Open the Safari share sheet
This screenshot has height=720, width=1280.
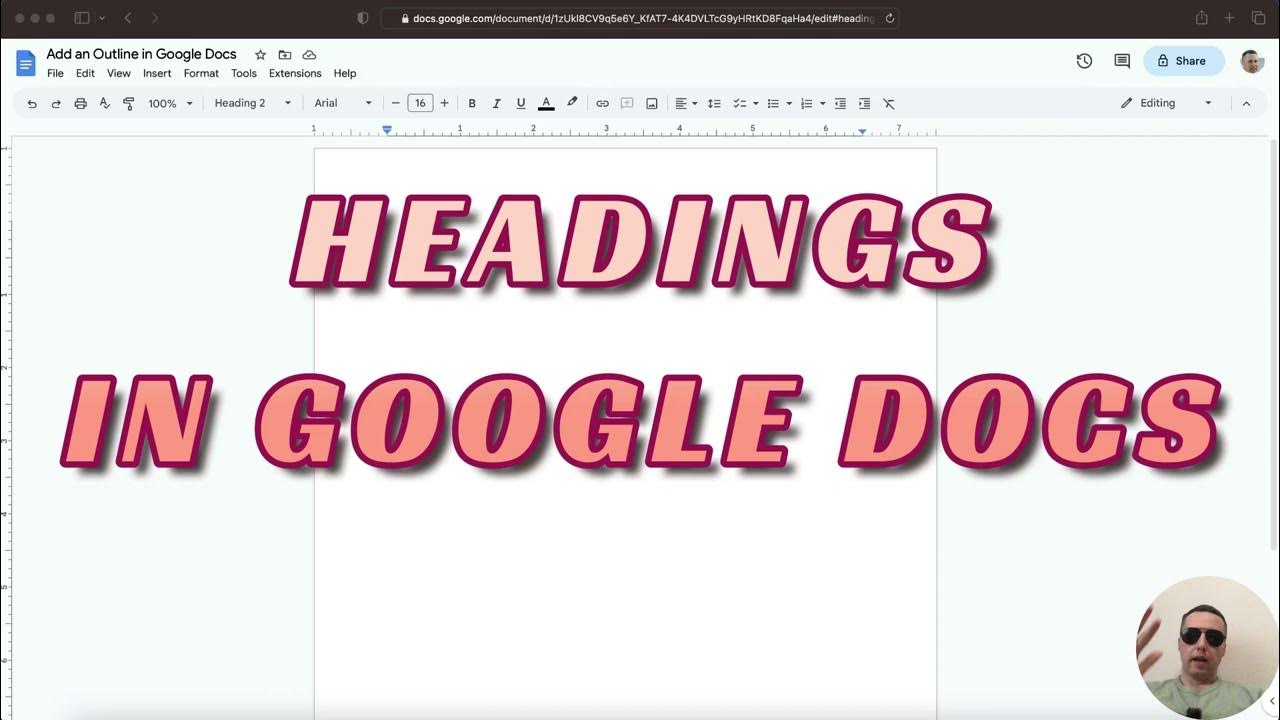[x=1201, y=18]
